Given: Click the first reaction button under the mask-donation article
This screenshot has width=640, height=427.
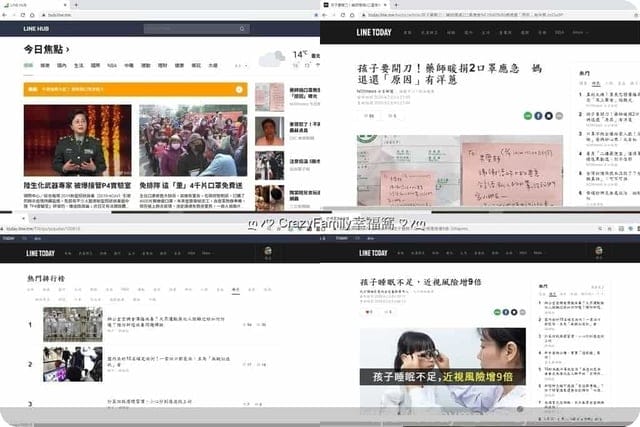Looking at the screenshot, I should pyautogui.click(x=369, y=116).
